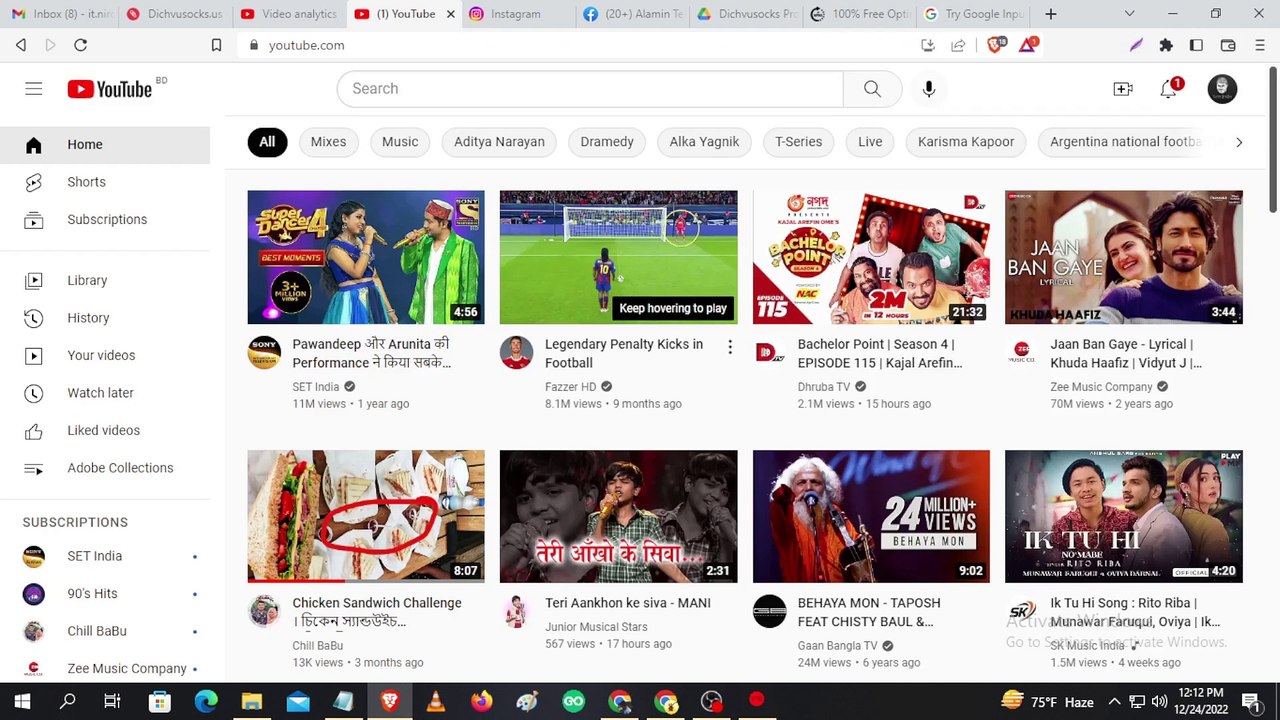Screen dimensions: 1280x720
Task: Click the YouTube logo
Action: tap(110, 89)
